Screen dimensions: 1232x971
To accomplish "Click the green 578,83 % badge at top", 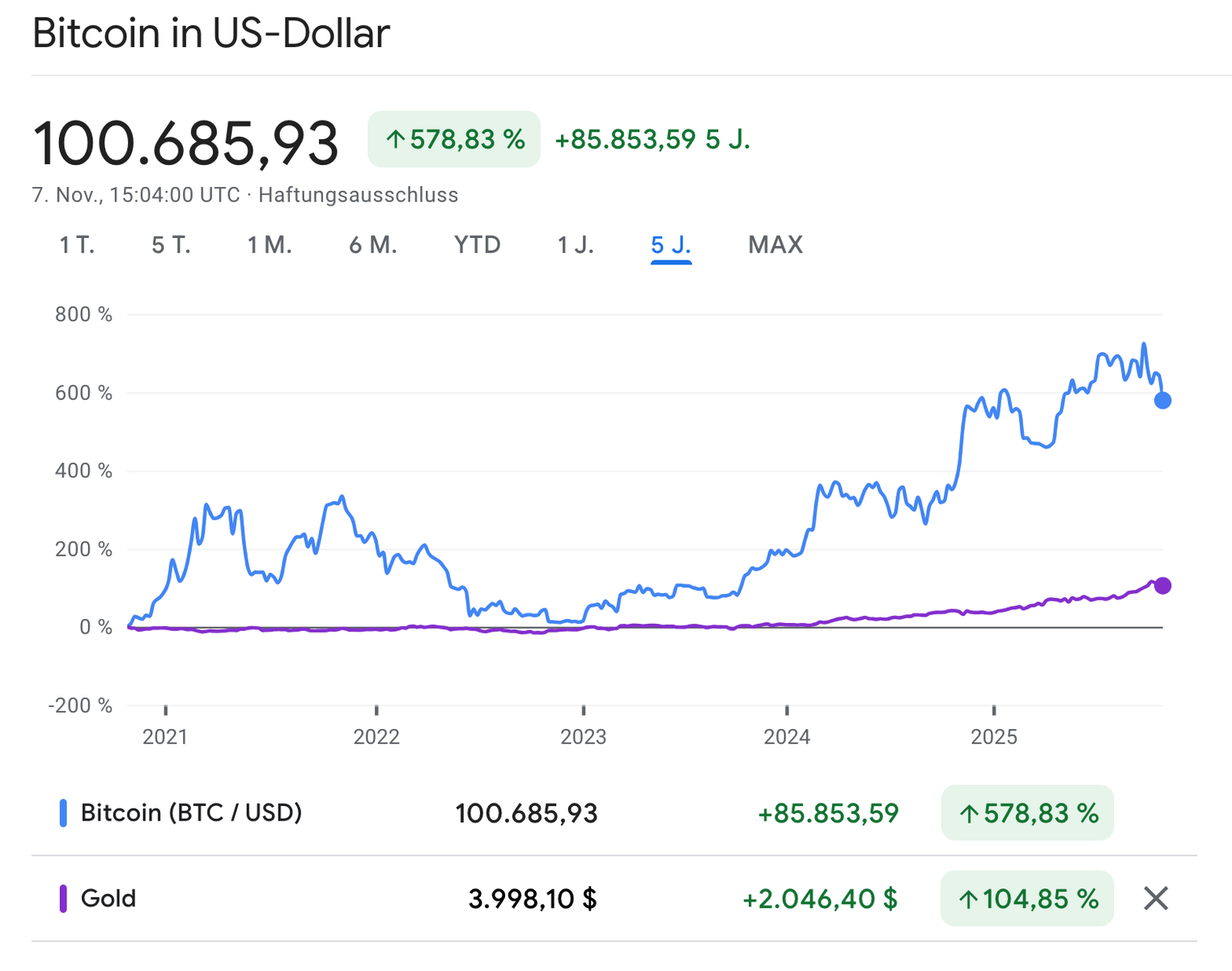I will pos(454,139).
